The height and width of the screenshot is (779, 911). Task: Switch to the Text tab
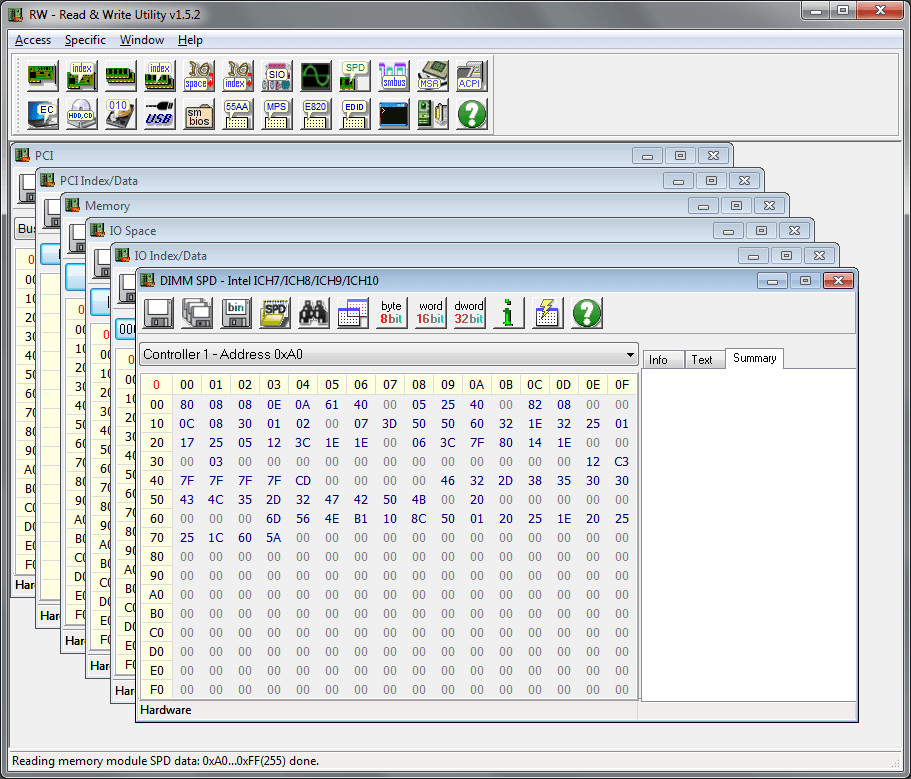pyautogui.click(x=702, y=359)
